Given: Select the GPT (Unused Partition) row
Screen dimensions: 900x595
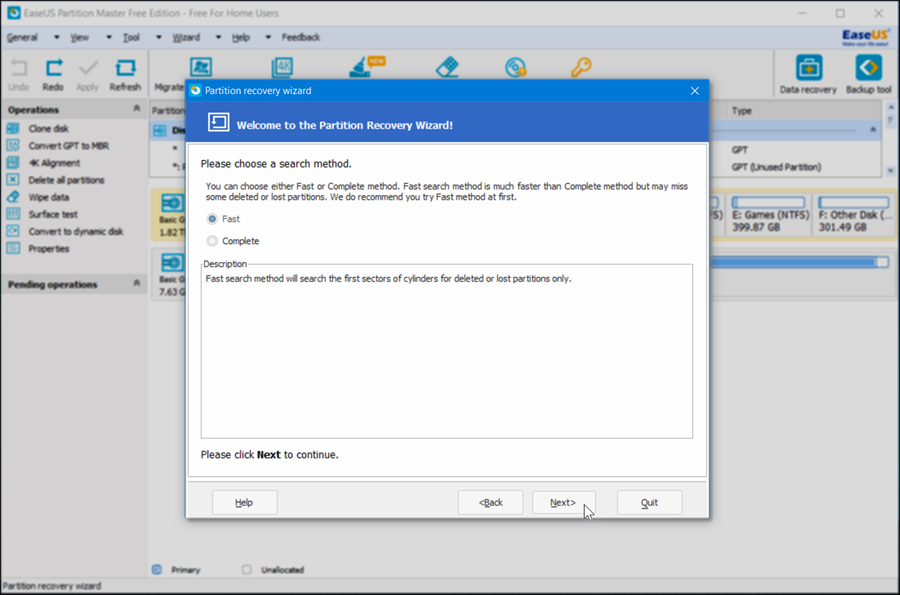Looking at the screenshot, I should click(x=776, y=167).
